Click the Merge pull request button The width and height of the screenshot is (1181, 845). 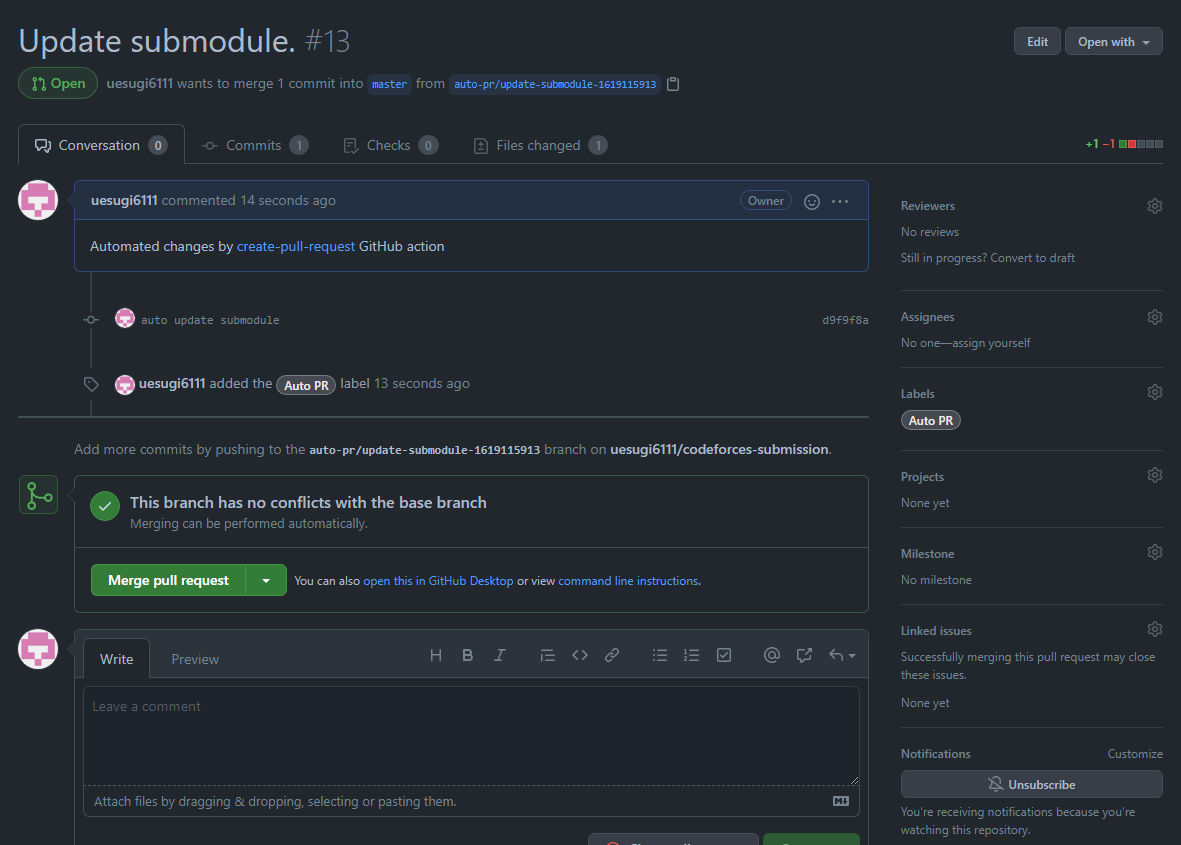168,581
